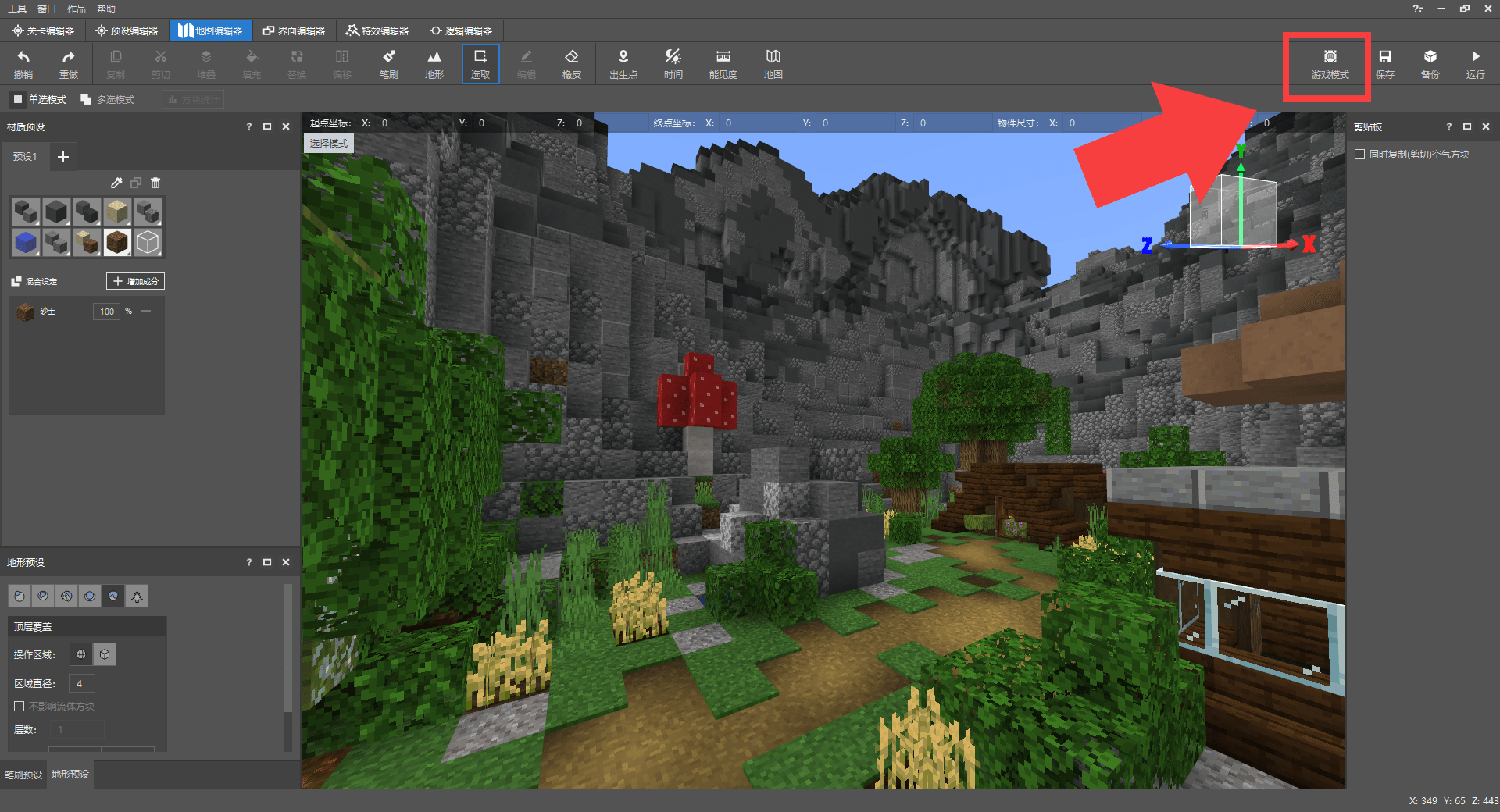1500x812 pixels.
Task: Switch to 关卡编辑器 tab
Action: pyautogui.click(x=43, y=30)
